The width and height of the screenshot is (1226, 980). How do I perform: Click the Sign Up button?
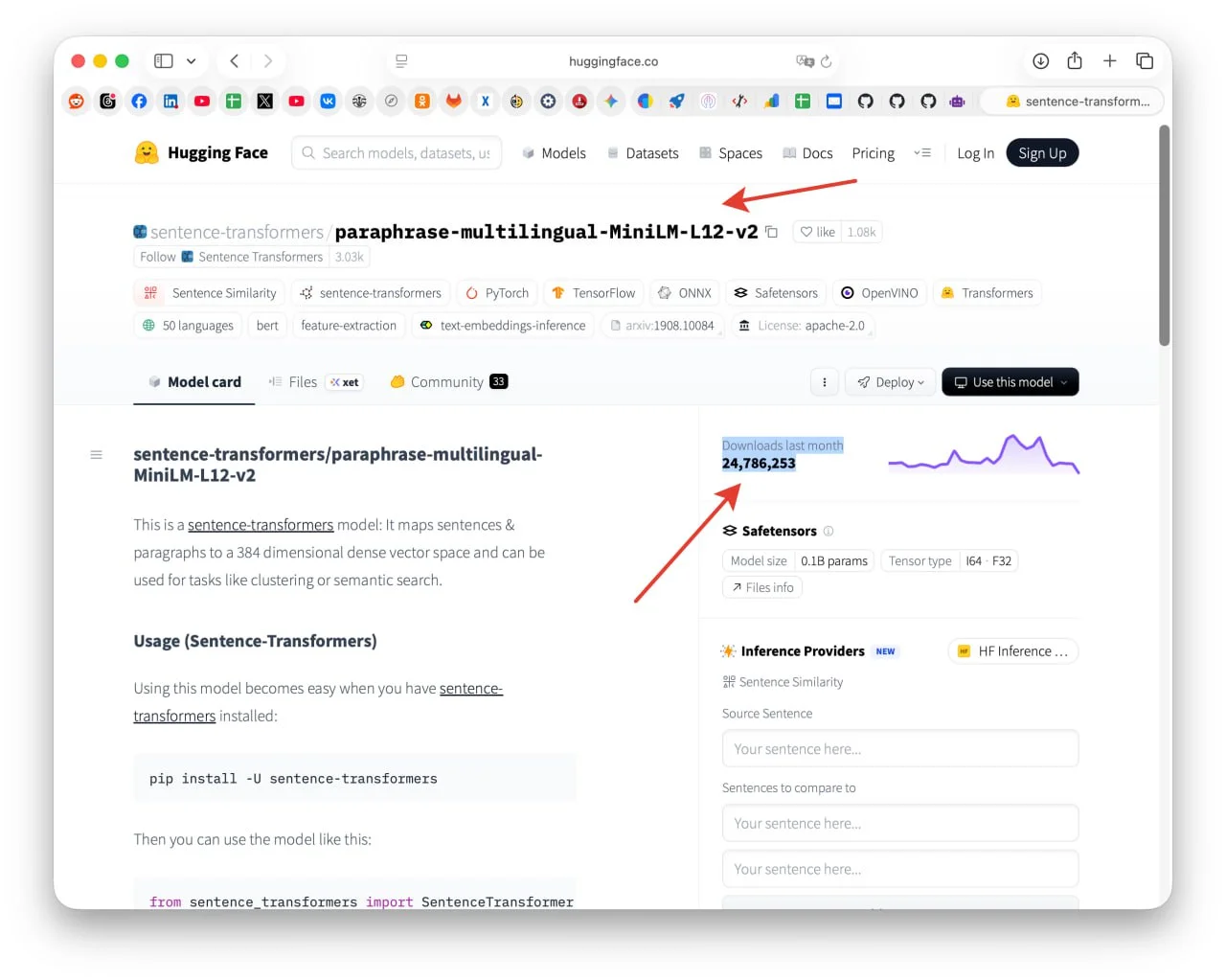(x=1042, y=153)
